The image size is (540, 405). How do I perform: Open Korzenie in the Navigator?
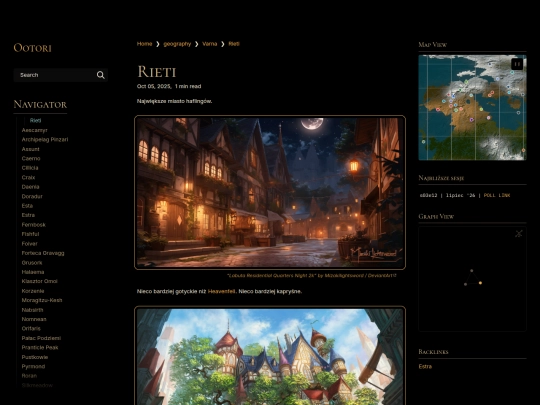pos(33,291)
